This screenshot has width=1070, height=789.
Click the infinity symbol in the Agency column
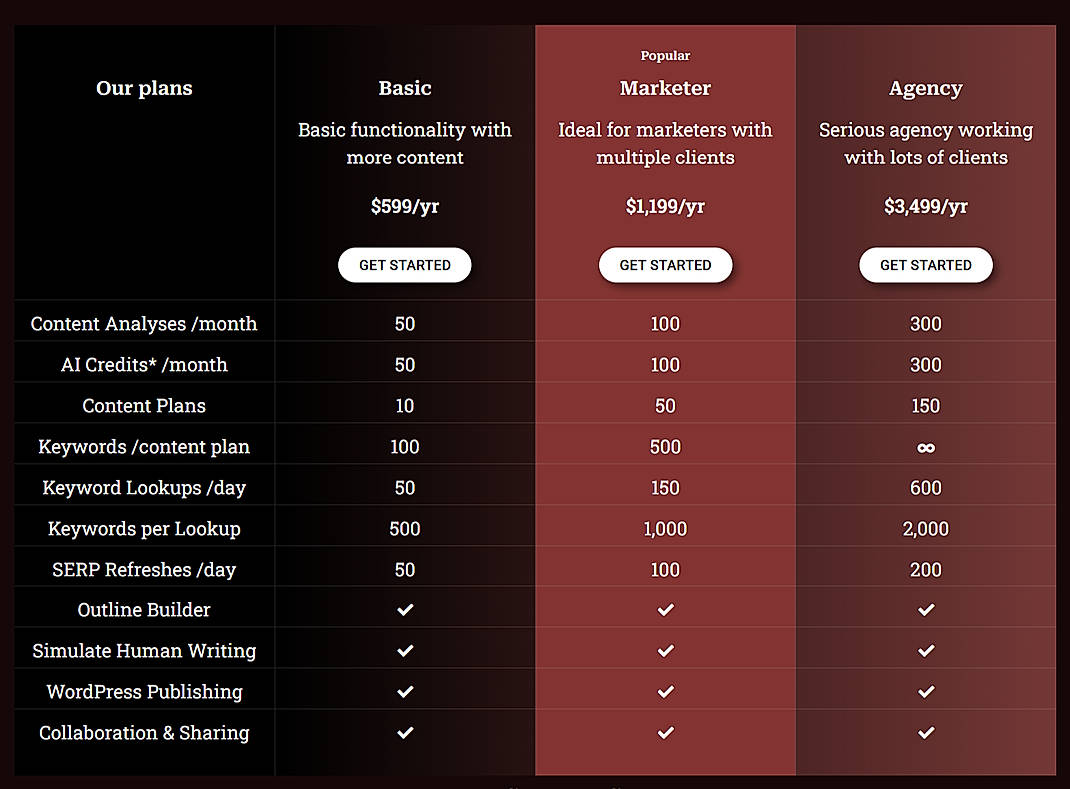click(x=925, y=446)
